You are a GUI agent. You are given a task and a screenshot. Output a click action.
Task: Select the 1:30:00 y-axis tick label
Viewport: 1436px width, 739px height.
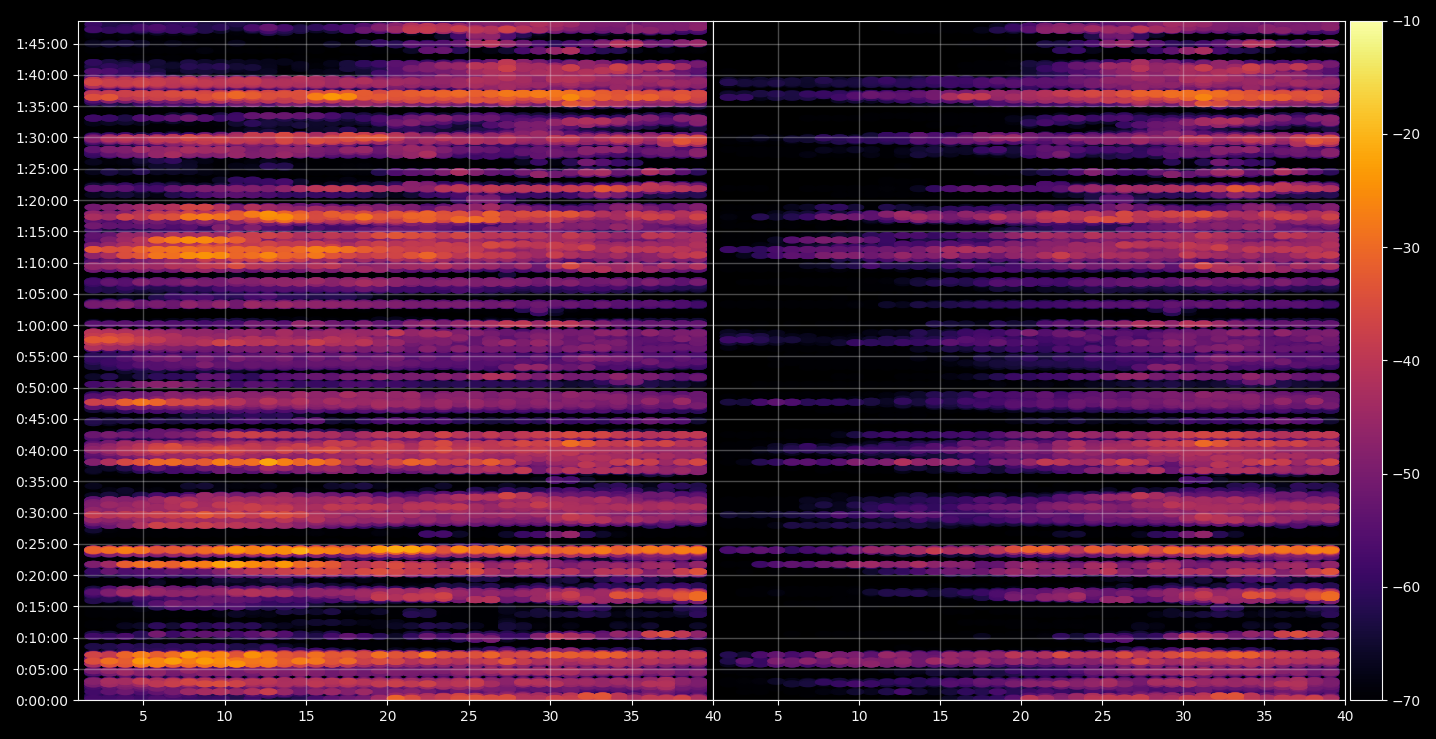point(42,138)
